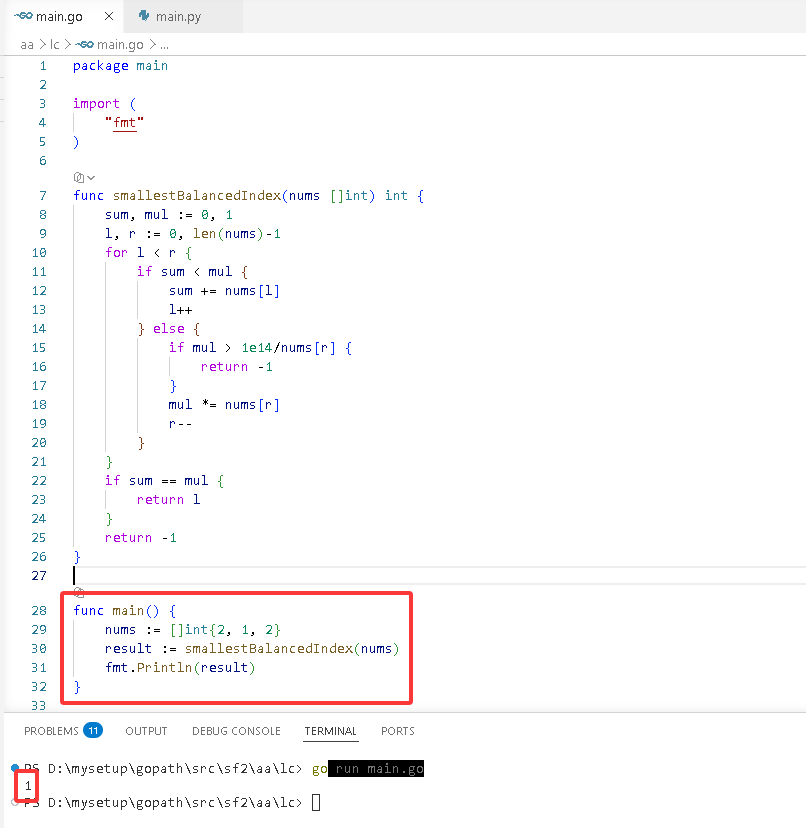Close the main.go editor tab

(x=109, y=16)
